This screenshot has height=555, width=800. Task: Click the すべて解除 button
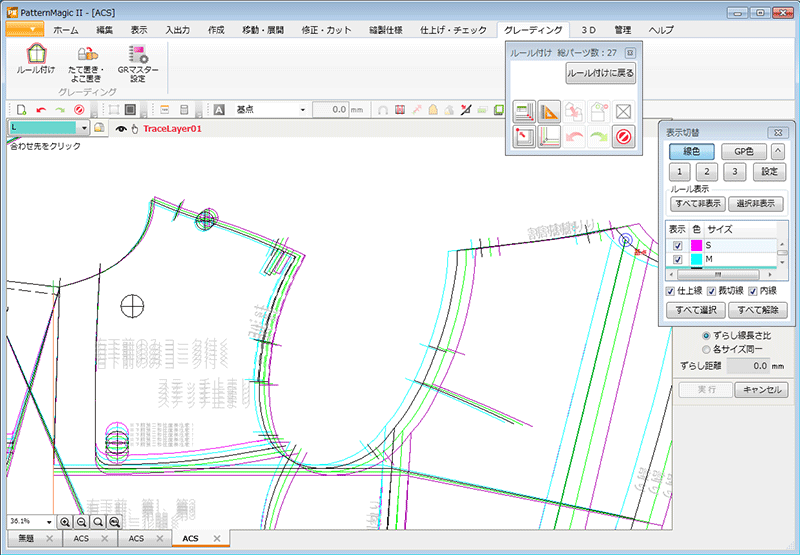(758, 310)
